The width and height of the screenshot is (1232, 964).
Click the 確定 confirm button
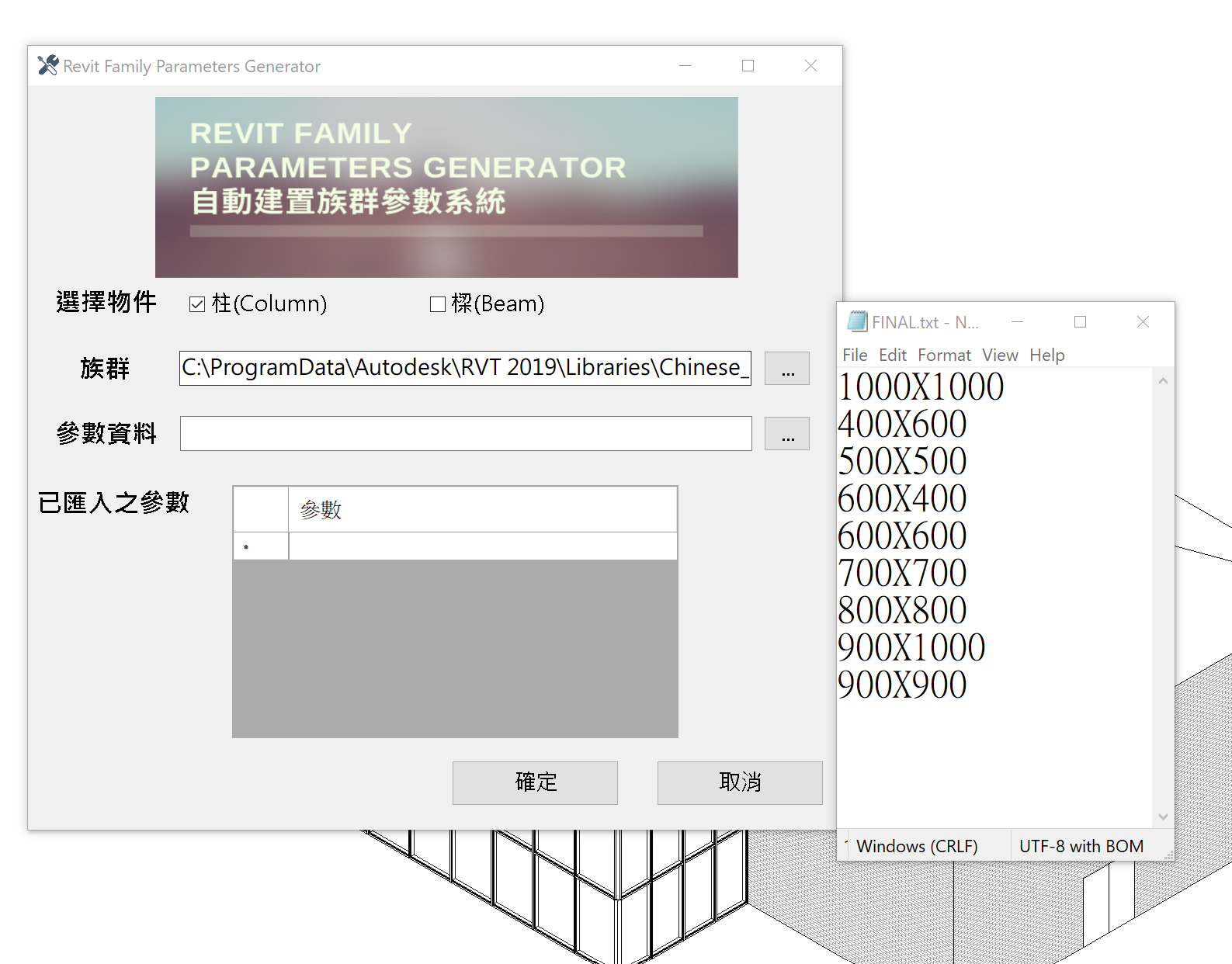[x=535, y=782]
